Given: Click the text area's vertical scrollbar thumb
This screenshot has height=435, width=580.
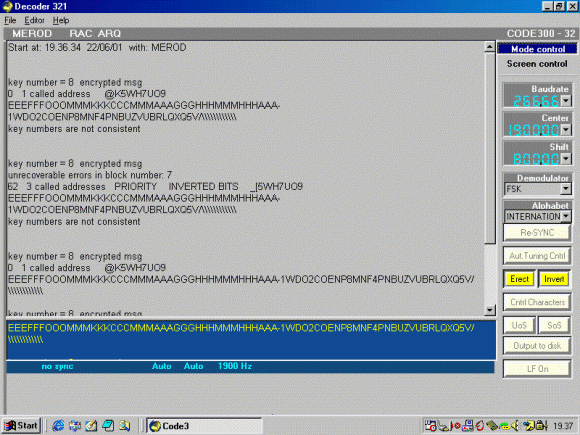Looking at the screenshot, I should tap(490, 148).
